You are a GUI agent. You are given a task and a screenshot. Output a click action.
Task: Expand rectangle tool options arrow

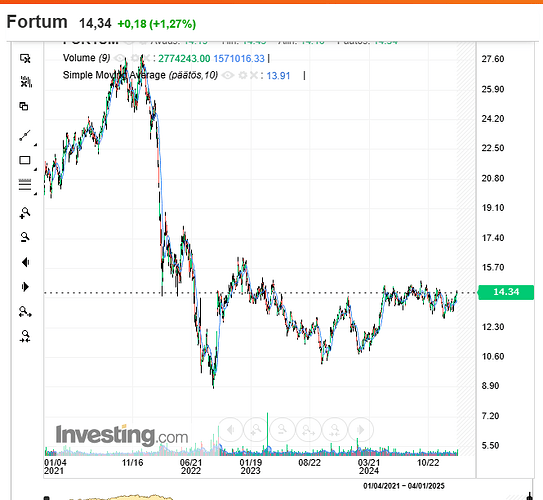click(35, 169)
